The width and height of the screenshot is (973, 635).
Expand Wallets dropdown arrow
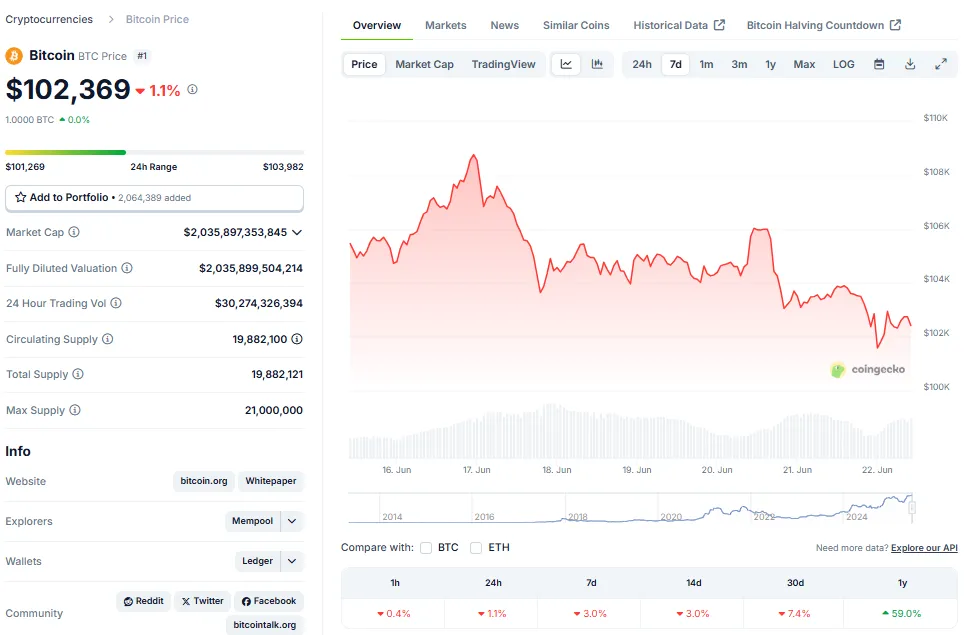[292, 561]
